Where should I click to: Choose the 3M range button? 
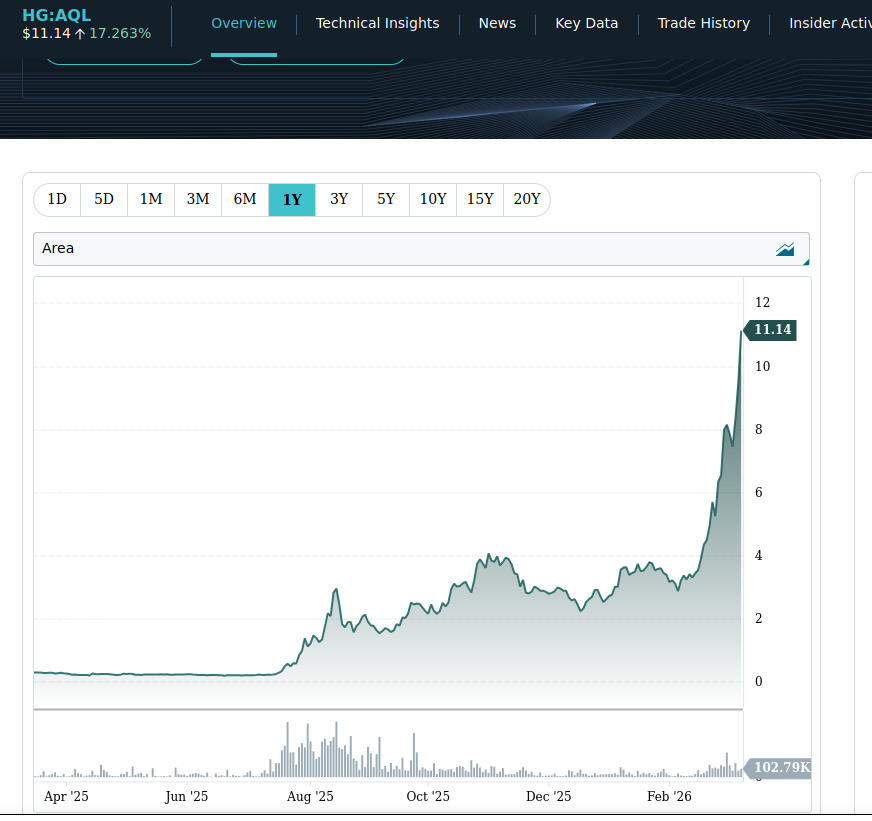point(198,200)
